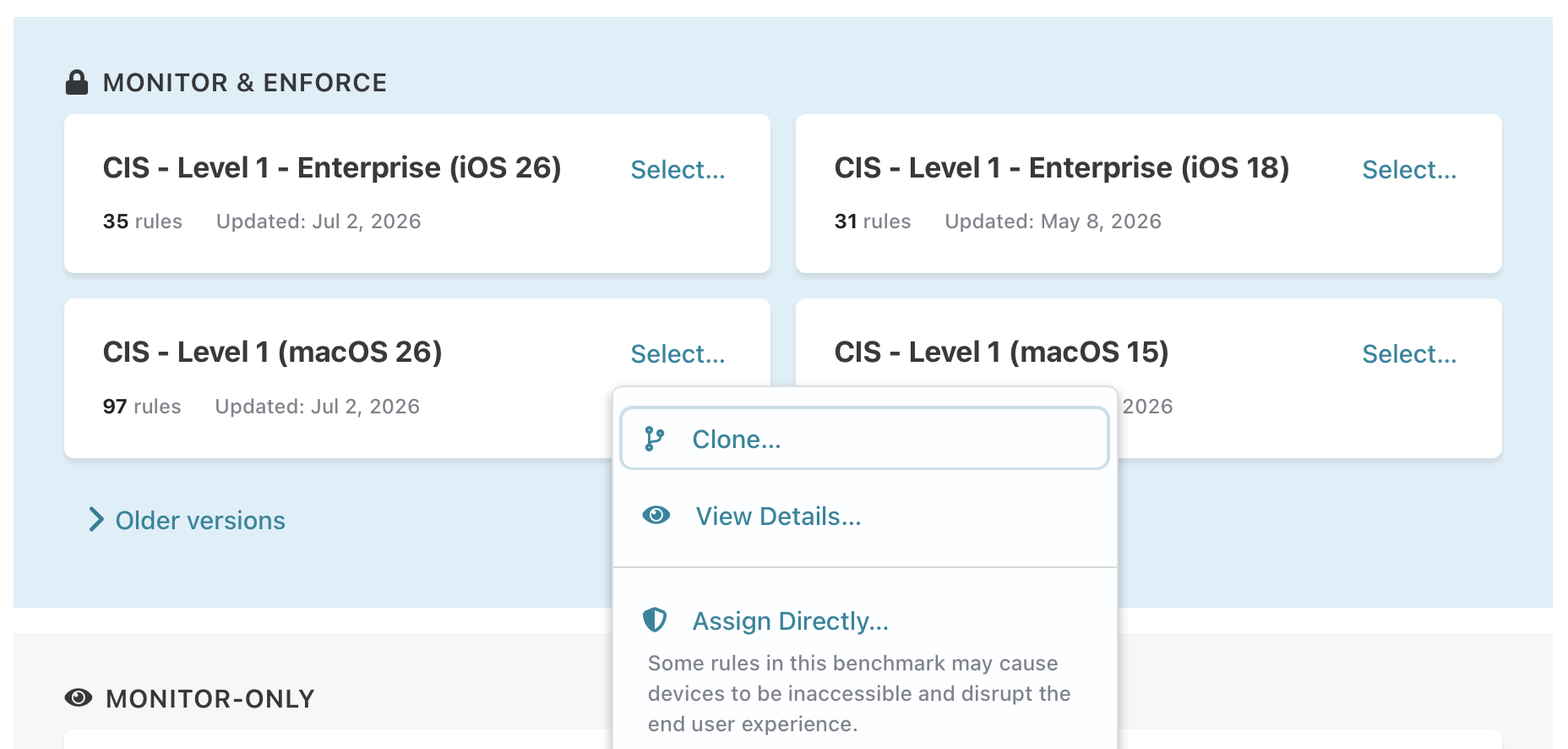Click the CIS - Level 1 - Enterprise (iOS 18) title
This screenshot has height=749, width=1568.
1062,167
